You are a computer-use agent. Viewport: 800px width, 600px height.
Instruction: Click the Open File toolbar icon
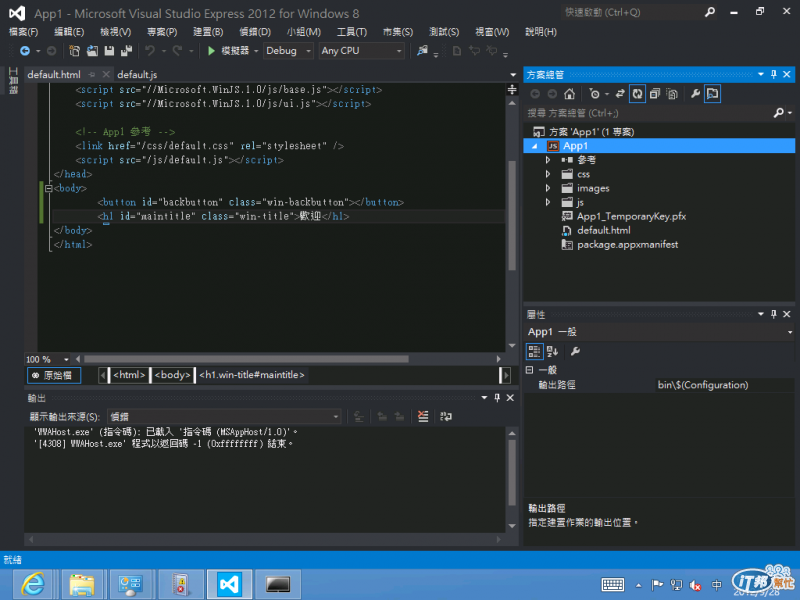(92, 51)
